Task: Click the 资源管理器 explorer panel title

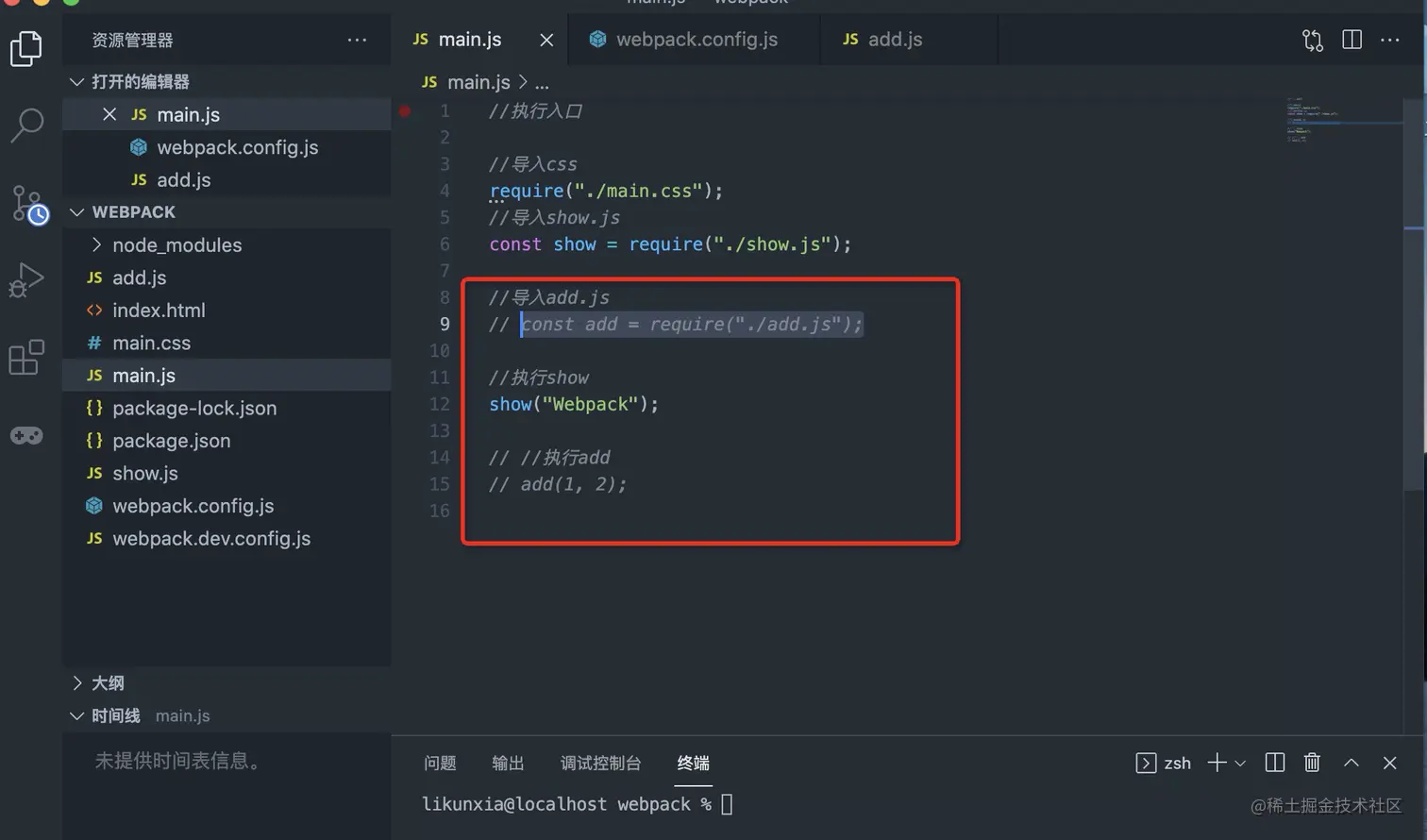Action: 132,40
